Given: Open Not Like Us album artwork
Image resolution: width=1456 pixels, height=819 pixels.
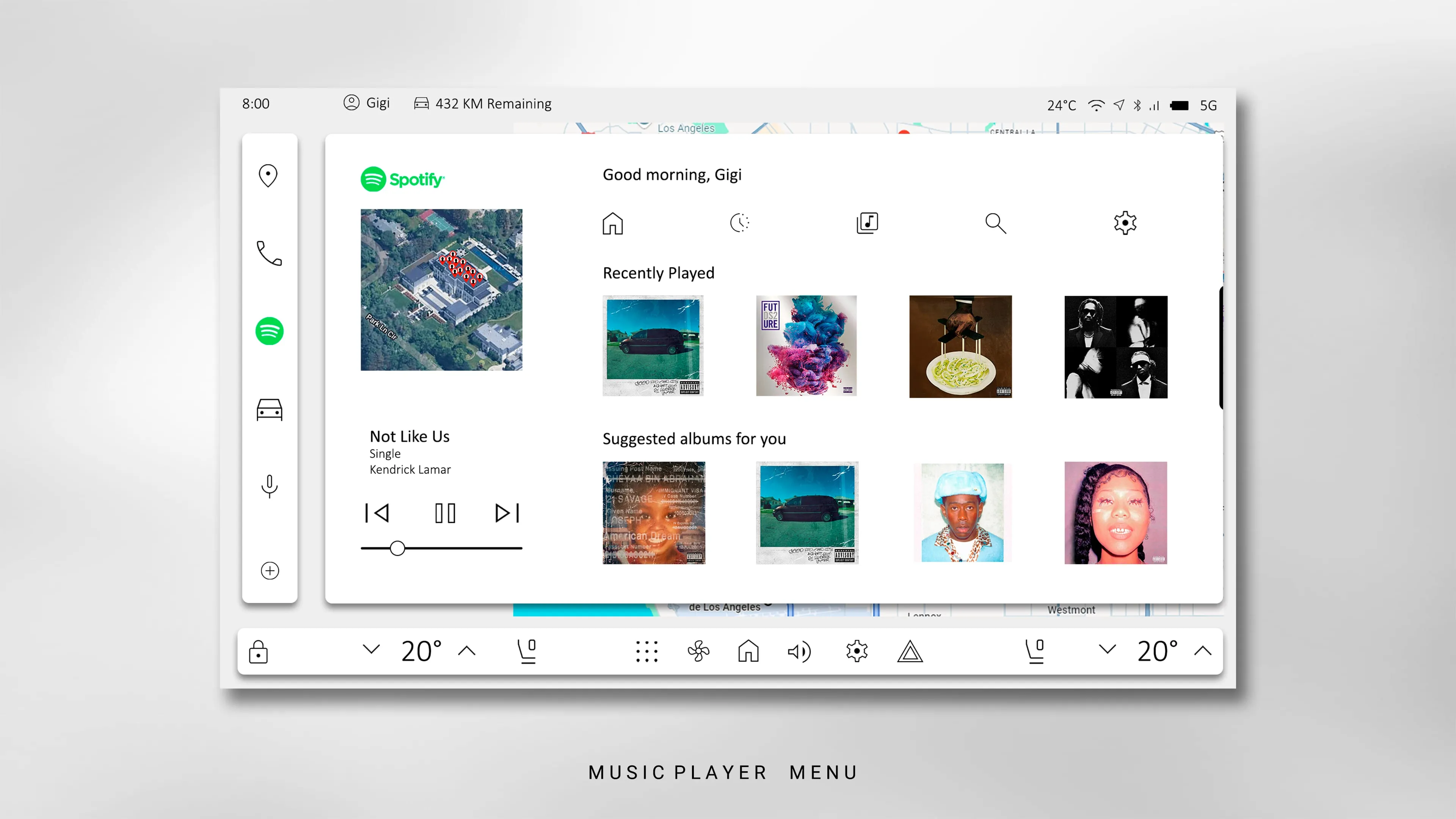Looking at the screenshot, I should 441,289.
